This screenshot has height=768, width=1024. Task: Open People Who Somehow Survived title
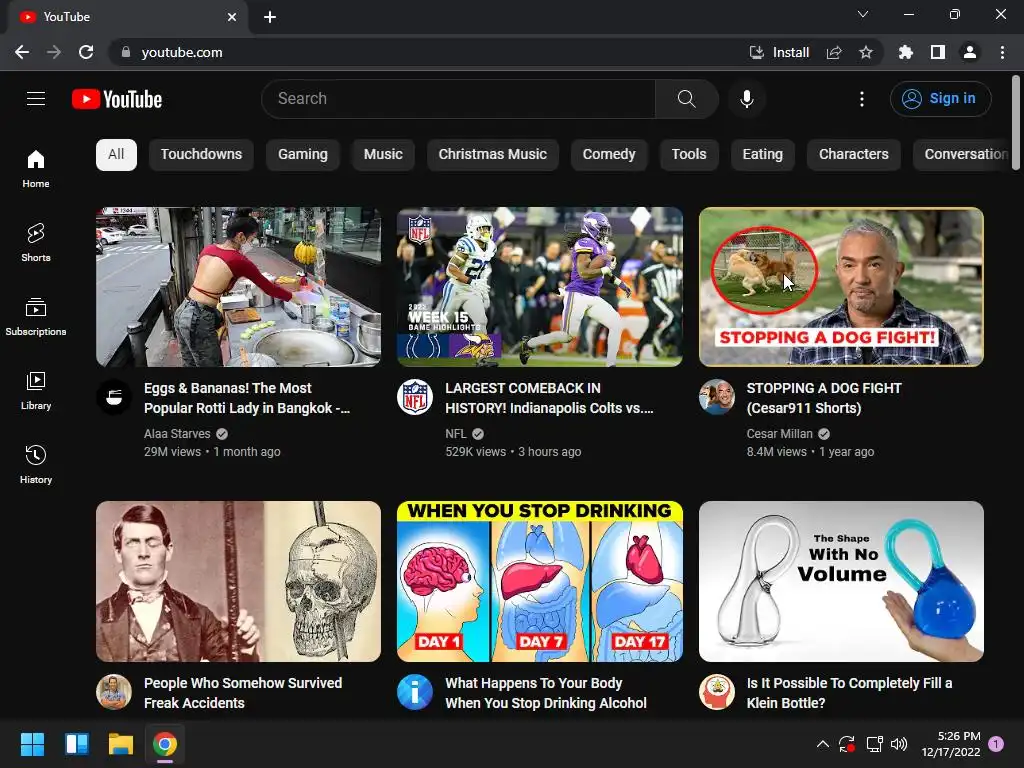point(243,693)
